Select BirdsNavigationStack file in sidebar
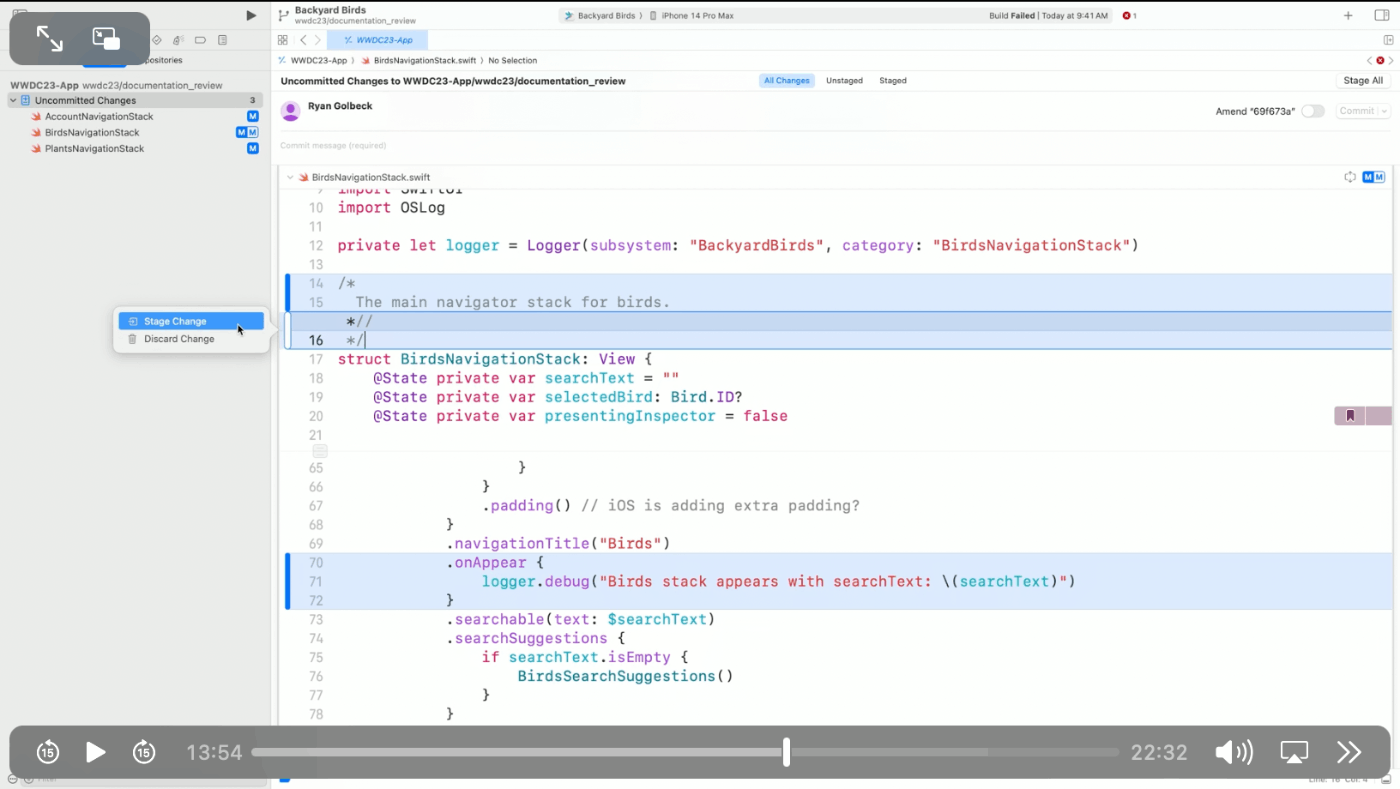1400x789 pixels. pos(92,132)
